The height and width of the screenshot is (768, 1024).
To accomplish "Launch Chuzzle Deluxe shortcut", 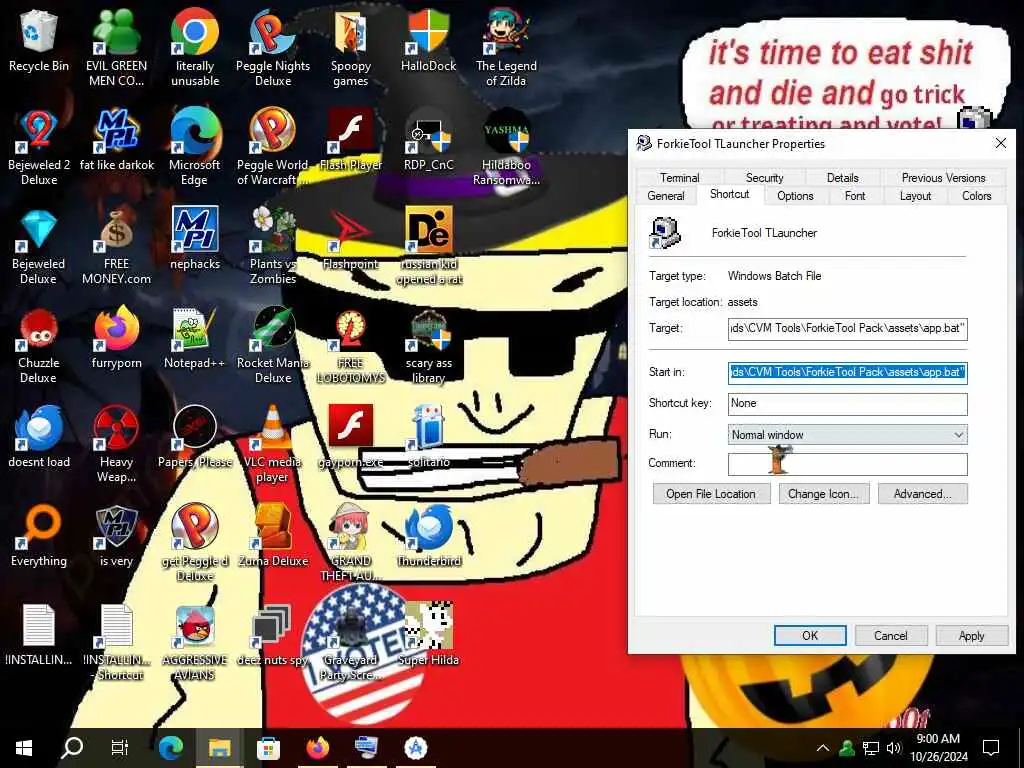I will point(39,345).
